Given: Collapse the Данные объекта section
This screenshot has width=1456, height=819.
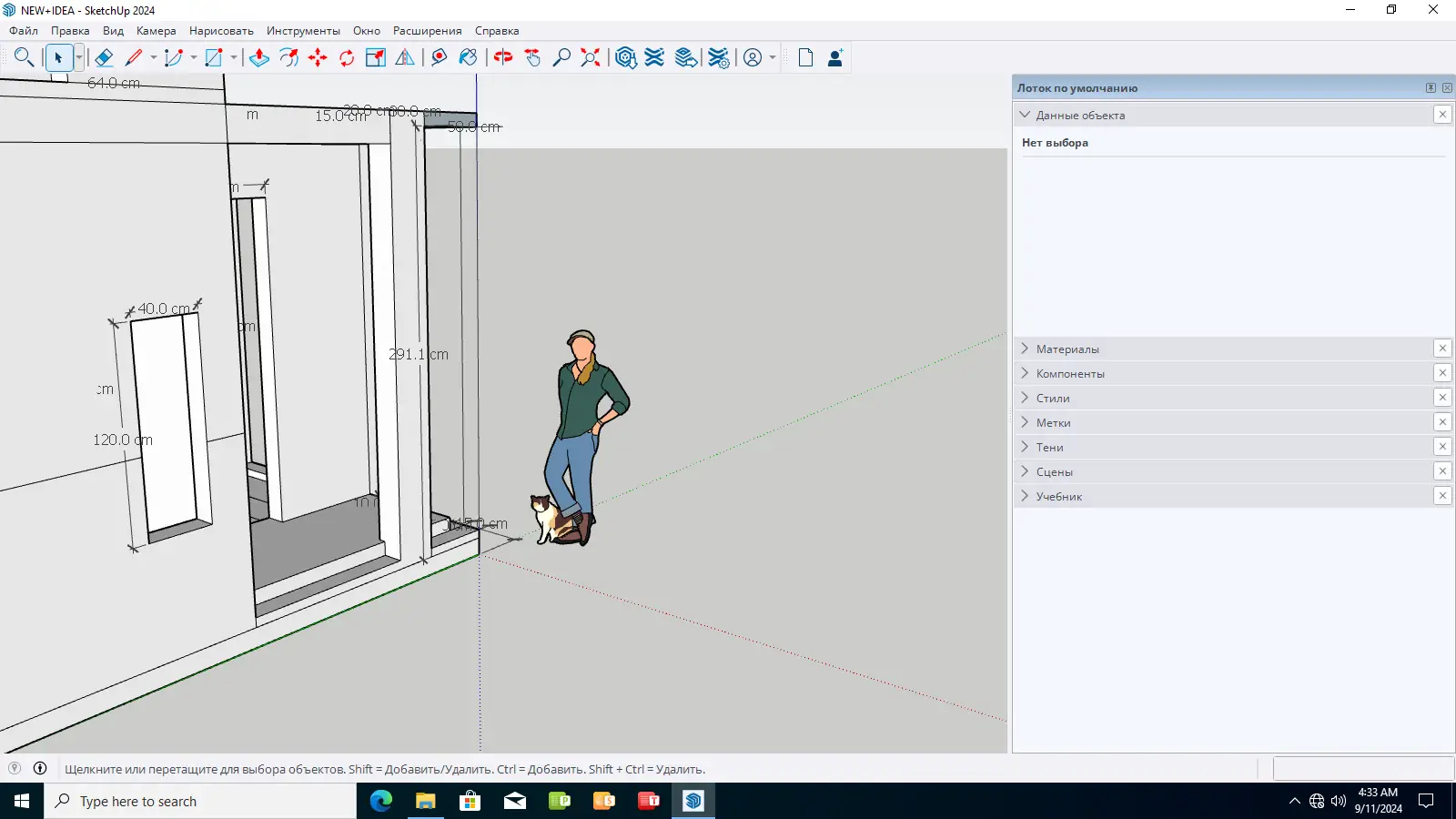Looking at the screenshot, I should (x=1026, y=115).
